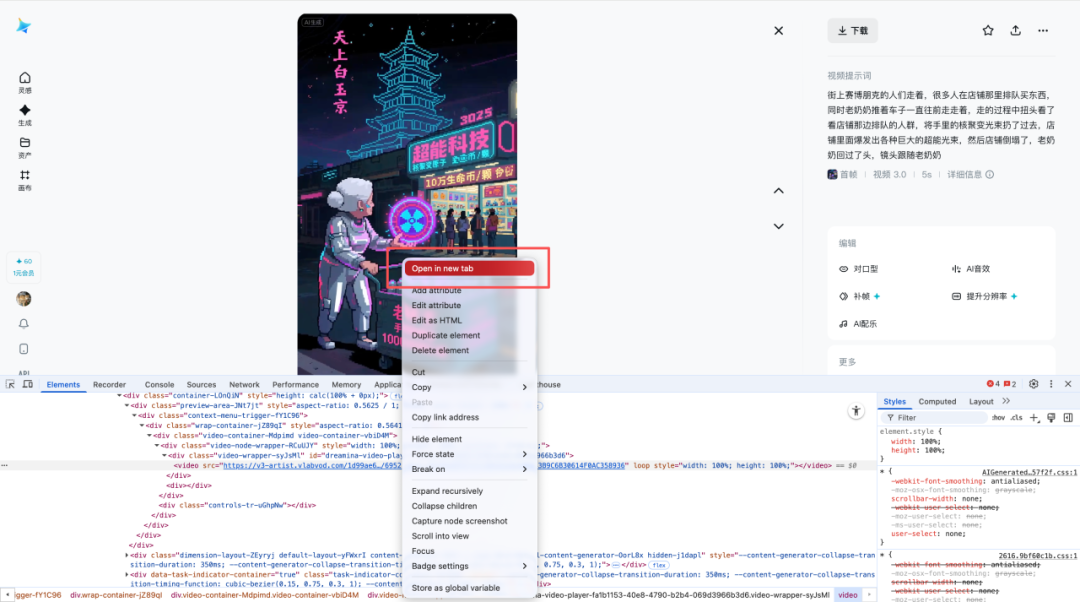The width and height of the screenshot is (1080, 602).
Task: Open the Copy submenu in context menu
Action: pyautogui.click(x=469, y=387)
